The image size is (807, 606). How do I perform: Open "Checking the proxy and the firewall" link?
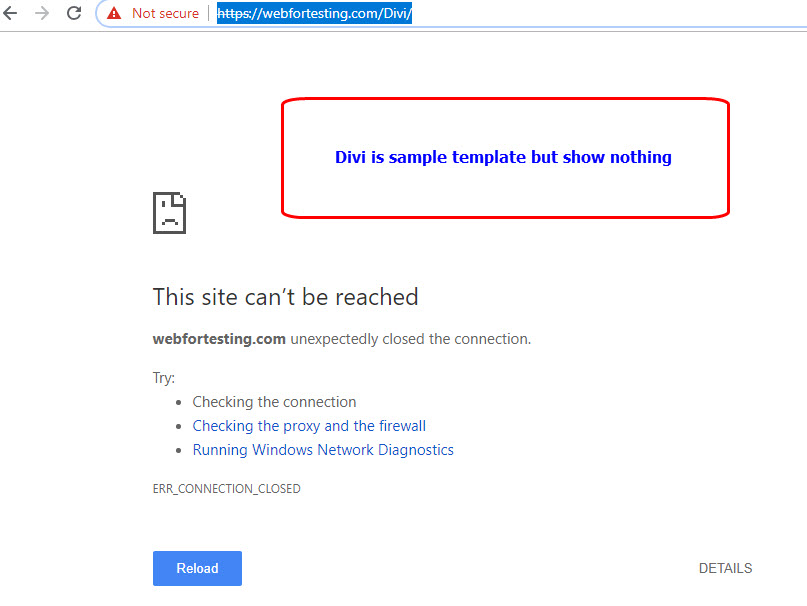pos(309,426)
